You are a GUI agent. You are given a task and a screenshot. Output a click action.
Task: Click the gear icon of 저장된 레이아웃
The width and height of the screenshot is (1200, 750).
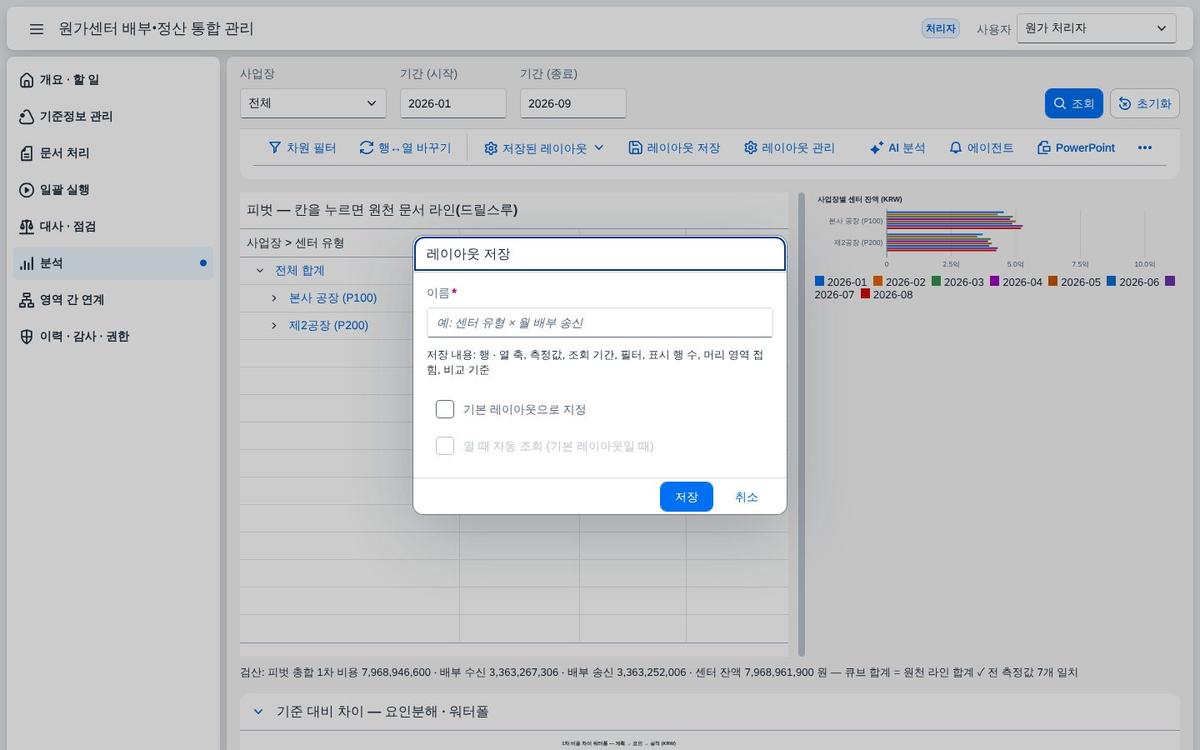coord(491,148)
